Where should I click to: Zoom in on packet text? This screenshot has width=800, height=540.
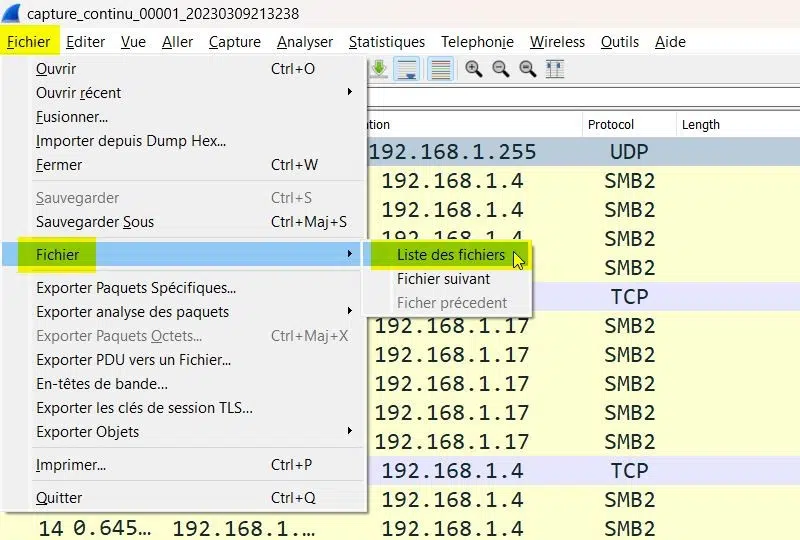473,69
